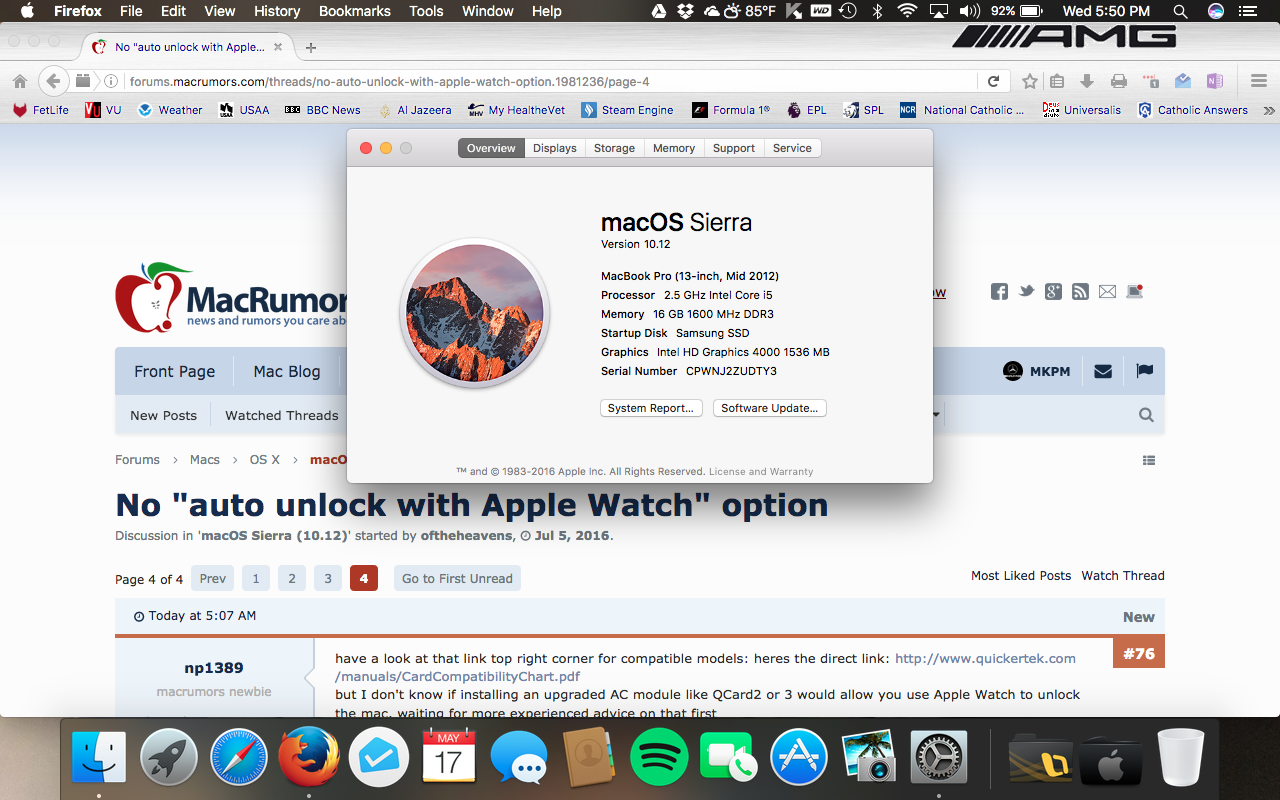1280x800 pixels.
Task: Open BBC News bookmark
Action: pyautogui.click(x=322, y=110)
